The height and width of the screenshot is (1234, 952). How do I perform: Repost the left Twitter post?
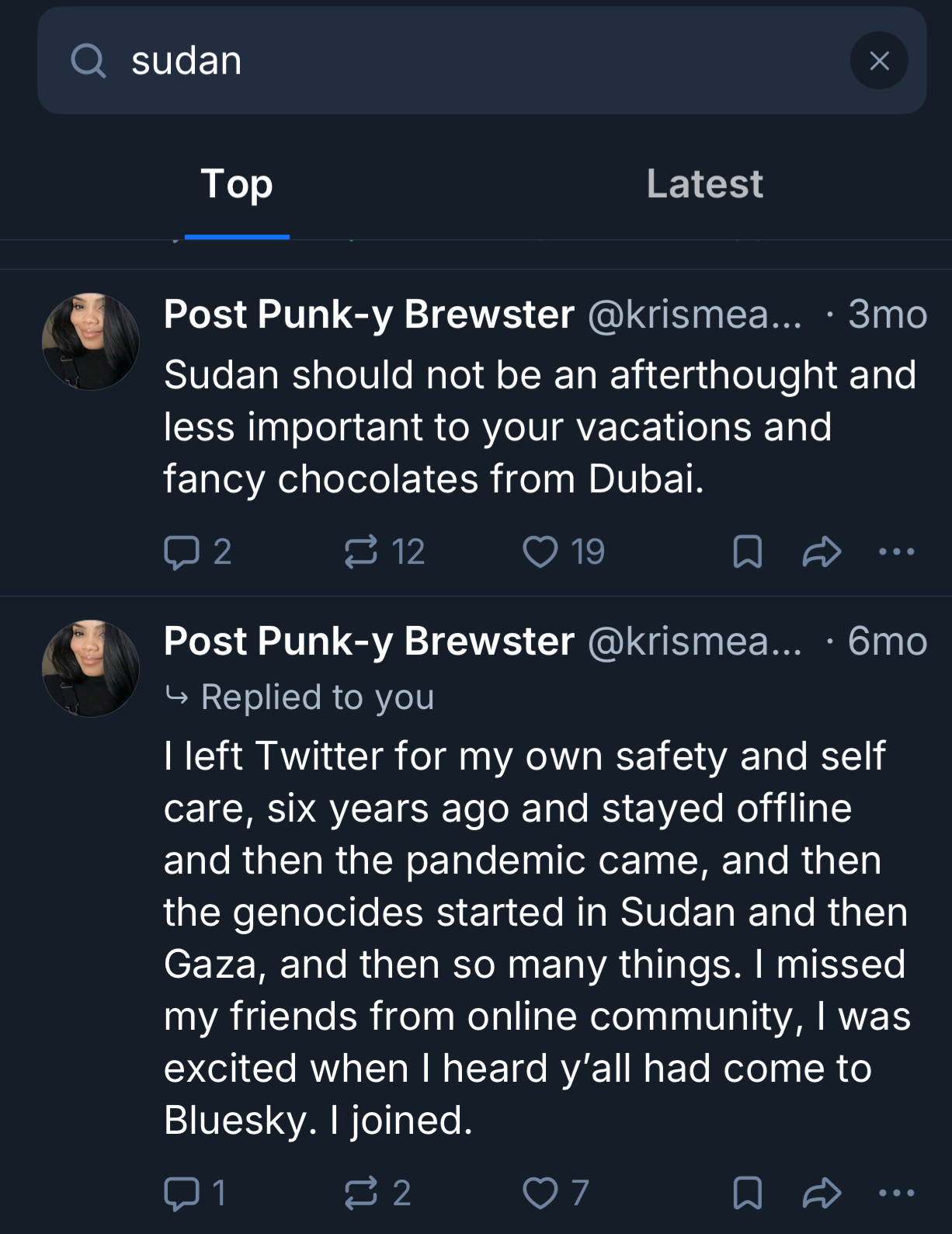pyautogui.click(x=361, y=1193)
